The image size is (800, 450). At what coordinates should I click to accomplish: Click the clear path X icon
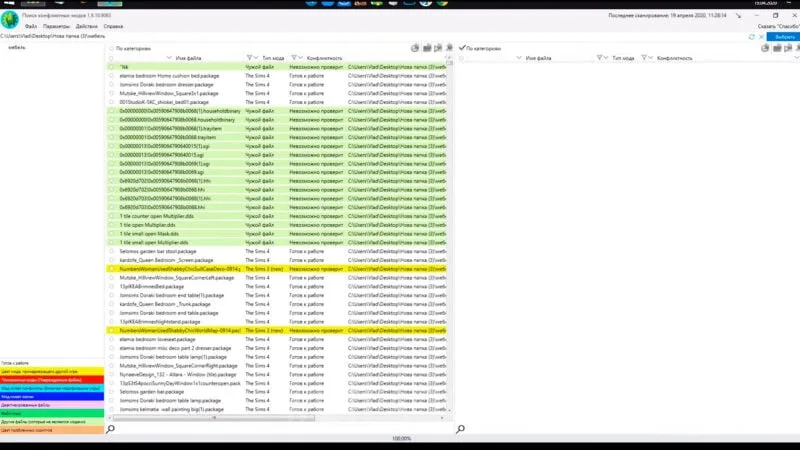pyautogui.click(x=761, y=37)
